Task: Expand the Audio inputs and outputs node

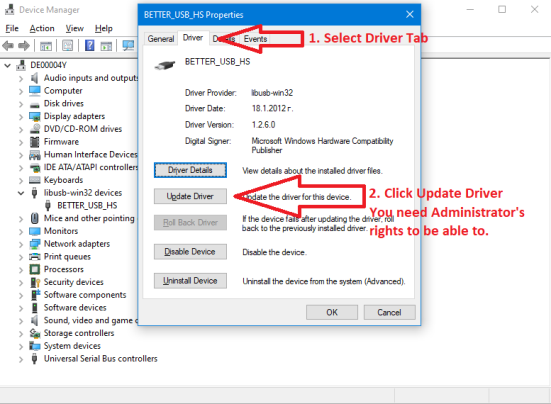Action: coord(21,78)
